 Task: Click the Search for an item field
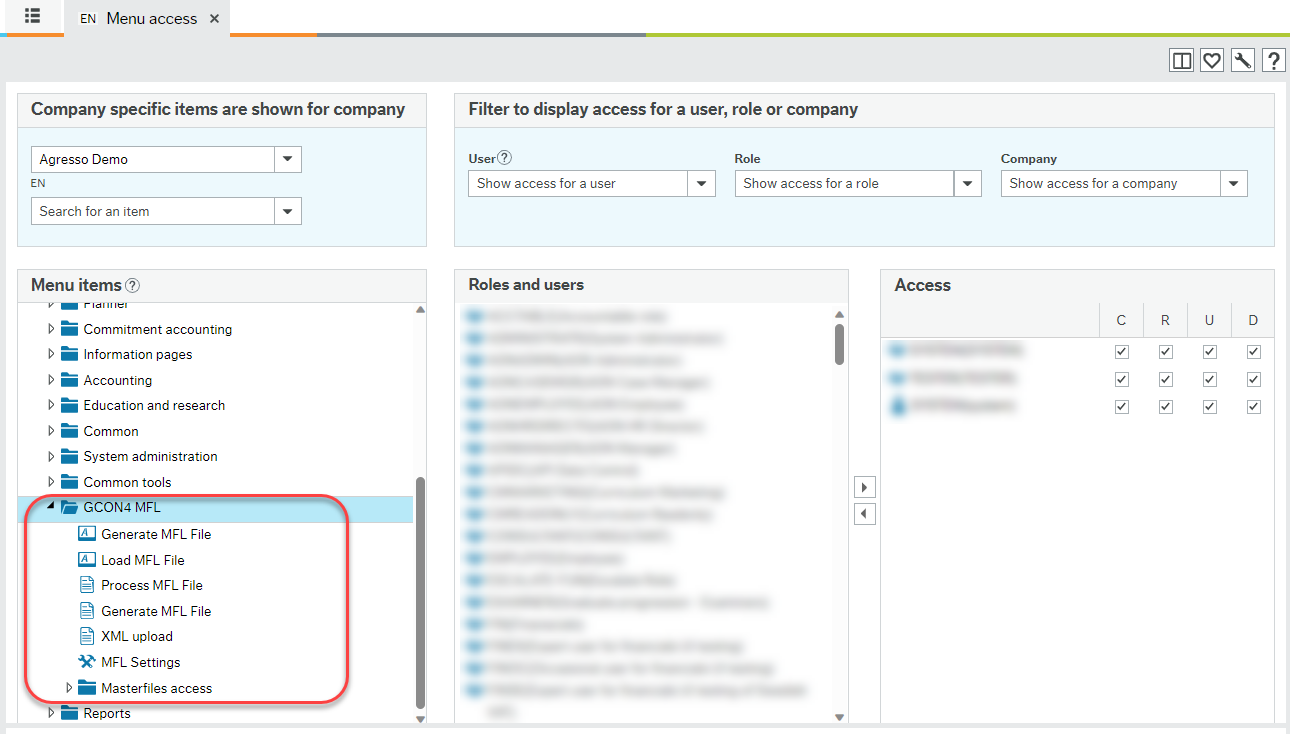(x=152, y=211)
